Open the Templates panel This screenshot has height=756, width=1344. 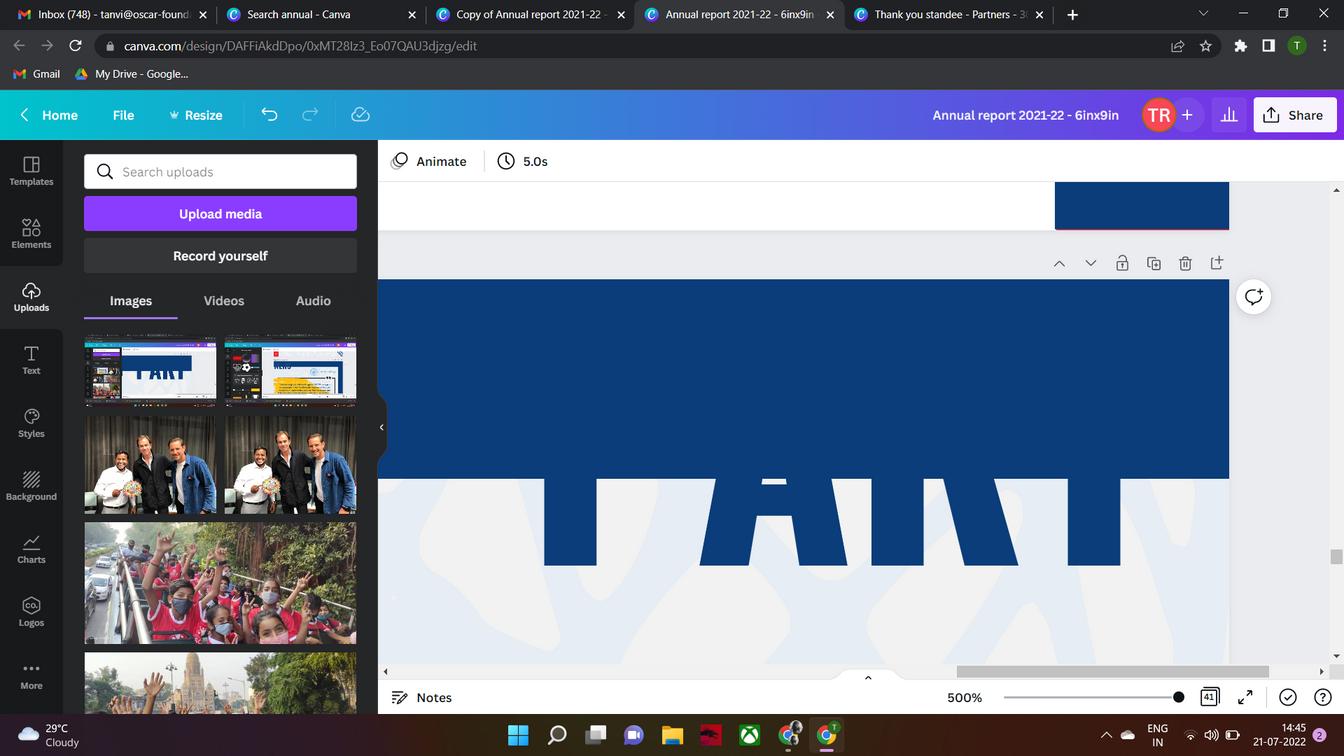[x=31, y=171]
